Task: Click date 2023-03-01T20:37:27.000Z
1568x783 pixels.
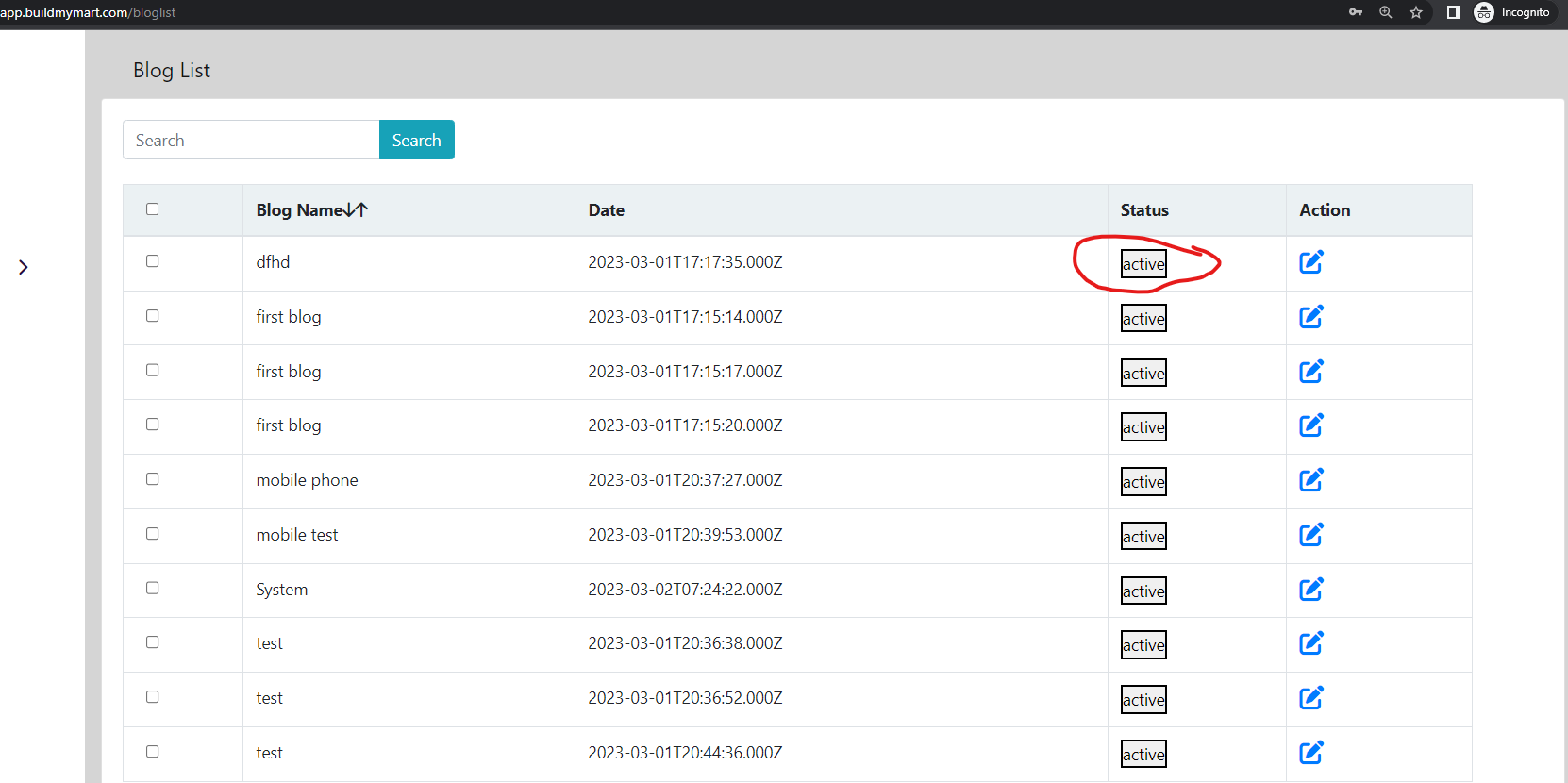Action: [685, 480]
